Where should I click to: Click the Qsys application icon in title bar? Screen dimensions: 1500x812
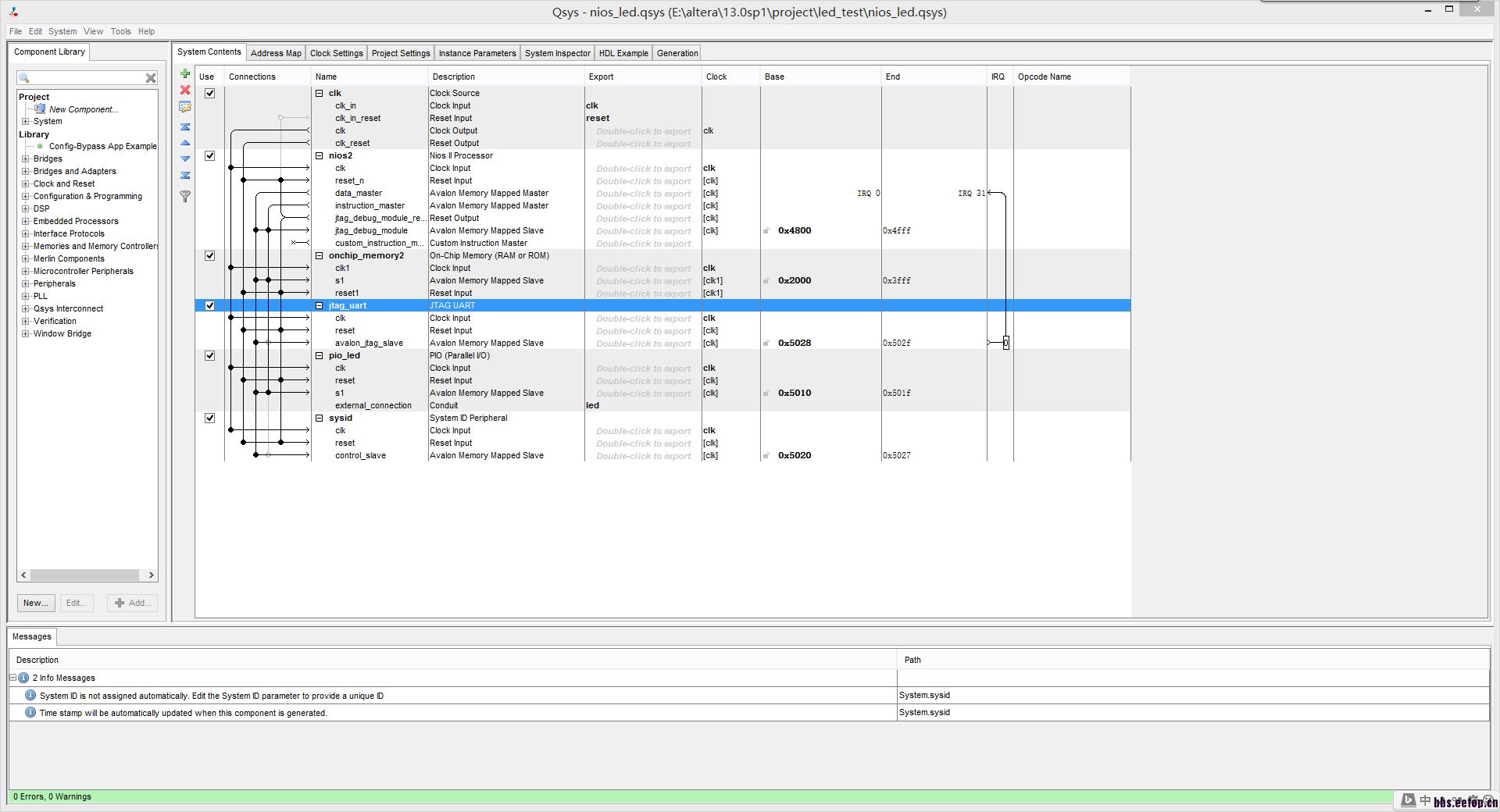(15, 12)
